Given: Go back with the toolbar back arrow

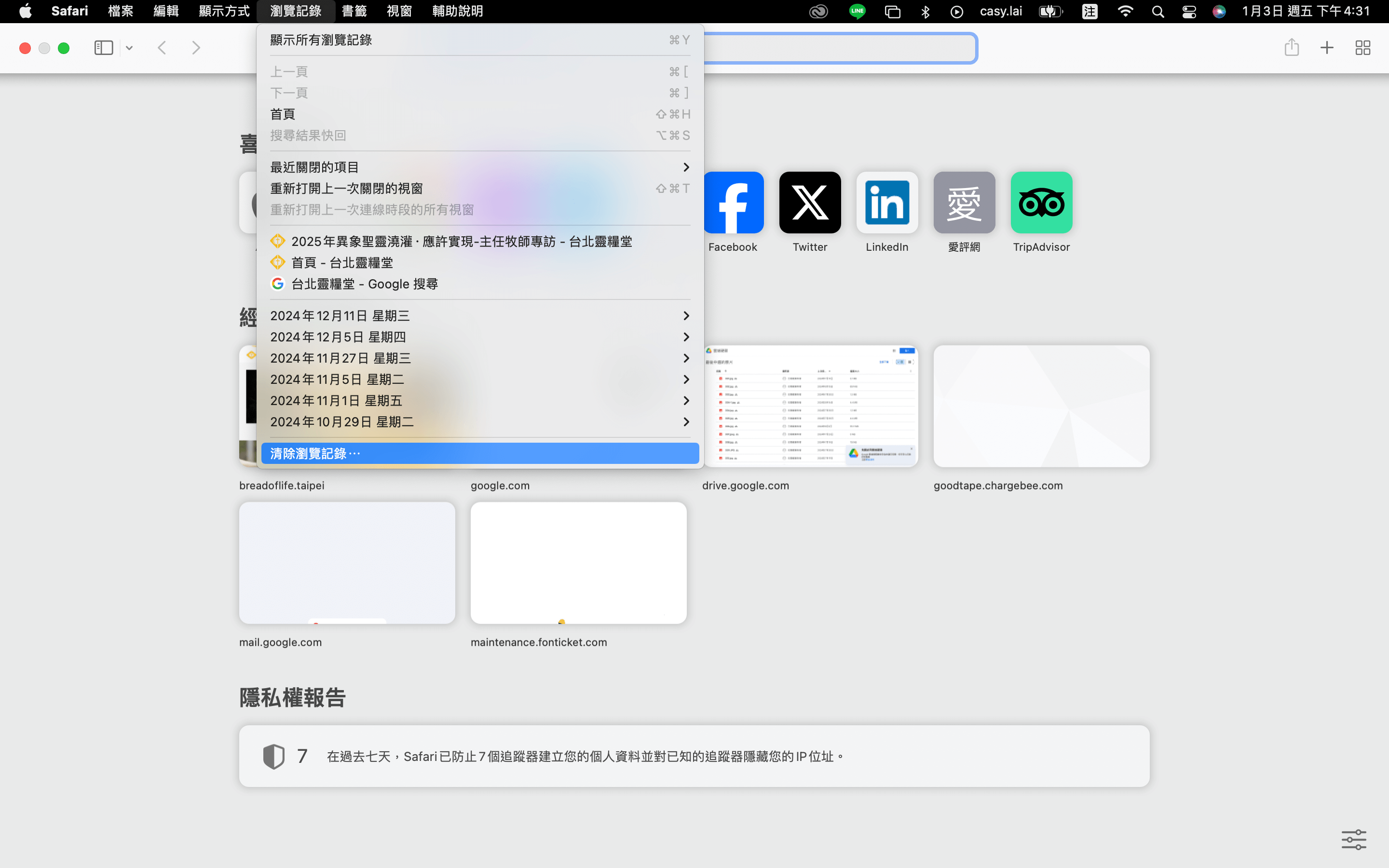Looking at the screenshot, I should click(x=162, y=48).
